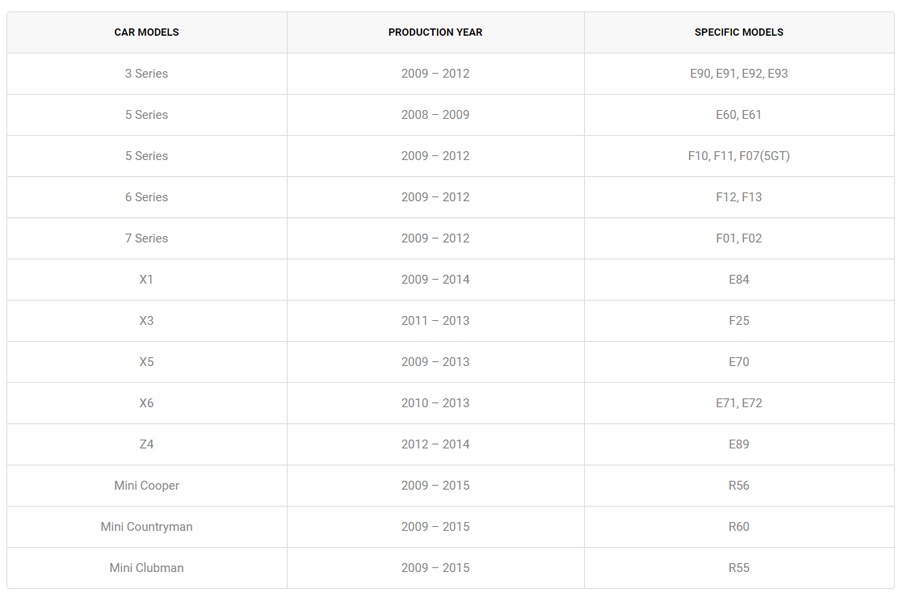
Task: Select the X5 car model cell
Action: 146,362
